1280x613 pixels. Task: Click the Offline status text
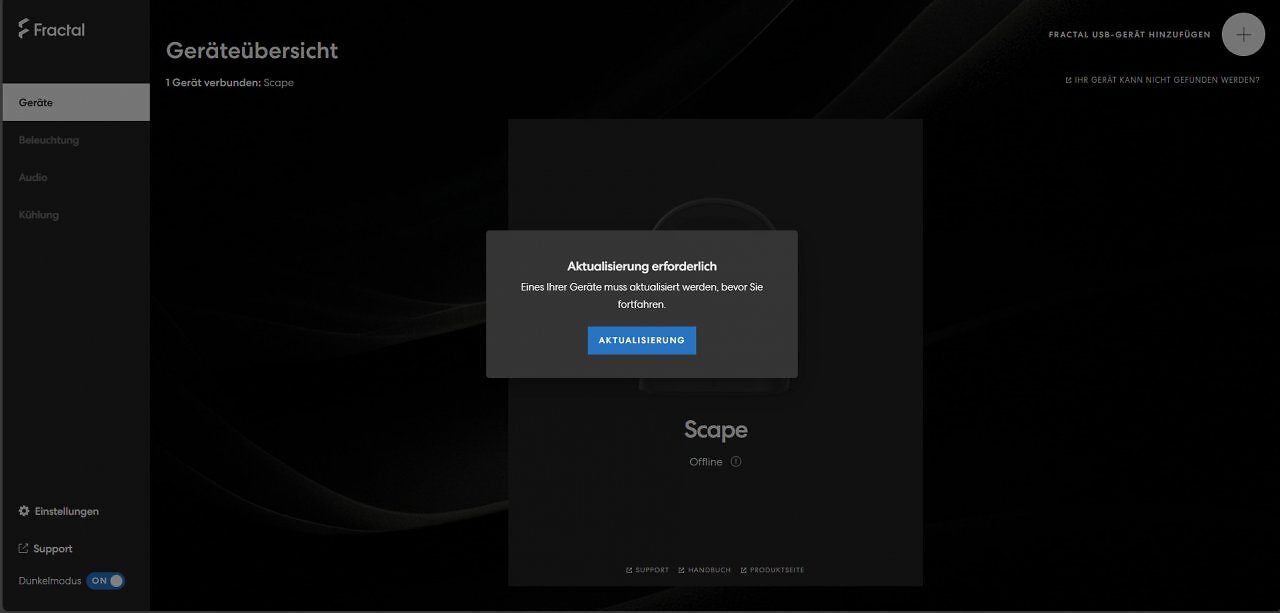click(x=706, y=462)
